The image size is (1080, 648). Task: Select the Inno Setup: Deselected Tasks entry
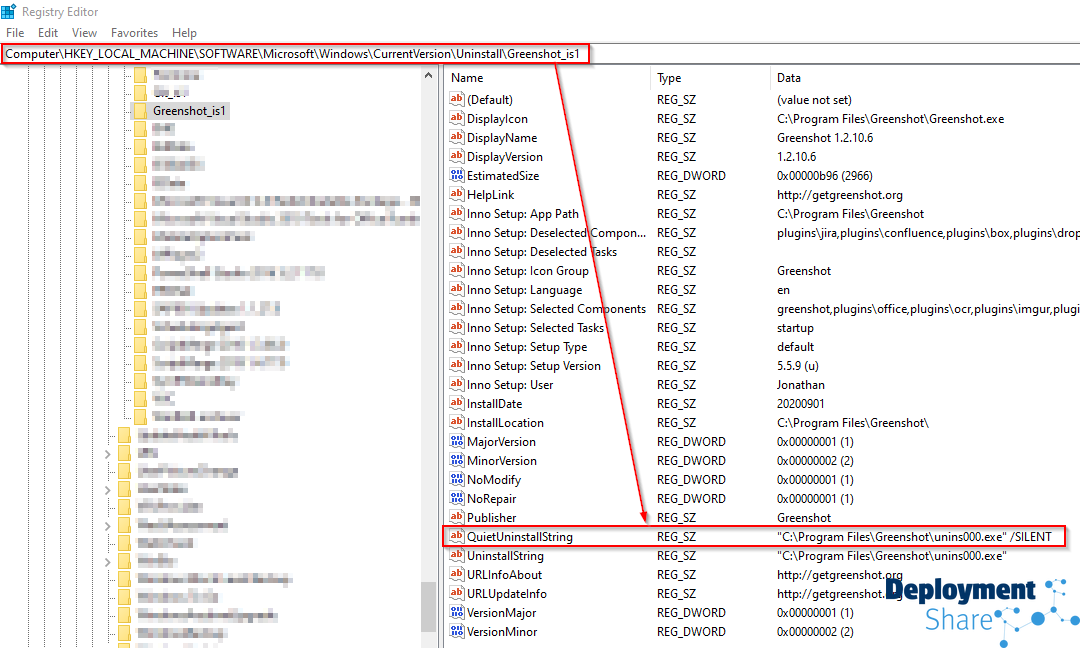tap(542, 252)
